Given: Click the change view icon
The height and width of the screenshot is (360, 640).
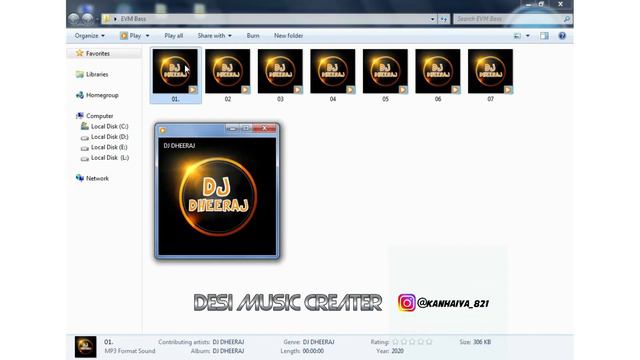Looking at the screenshot, I should (x=517, y=36).
